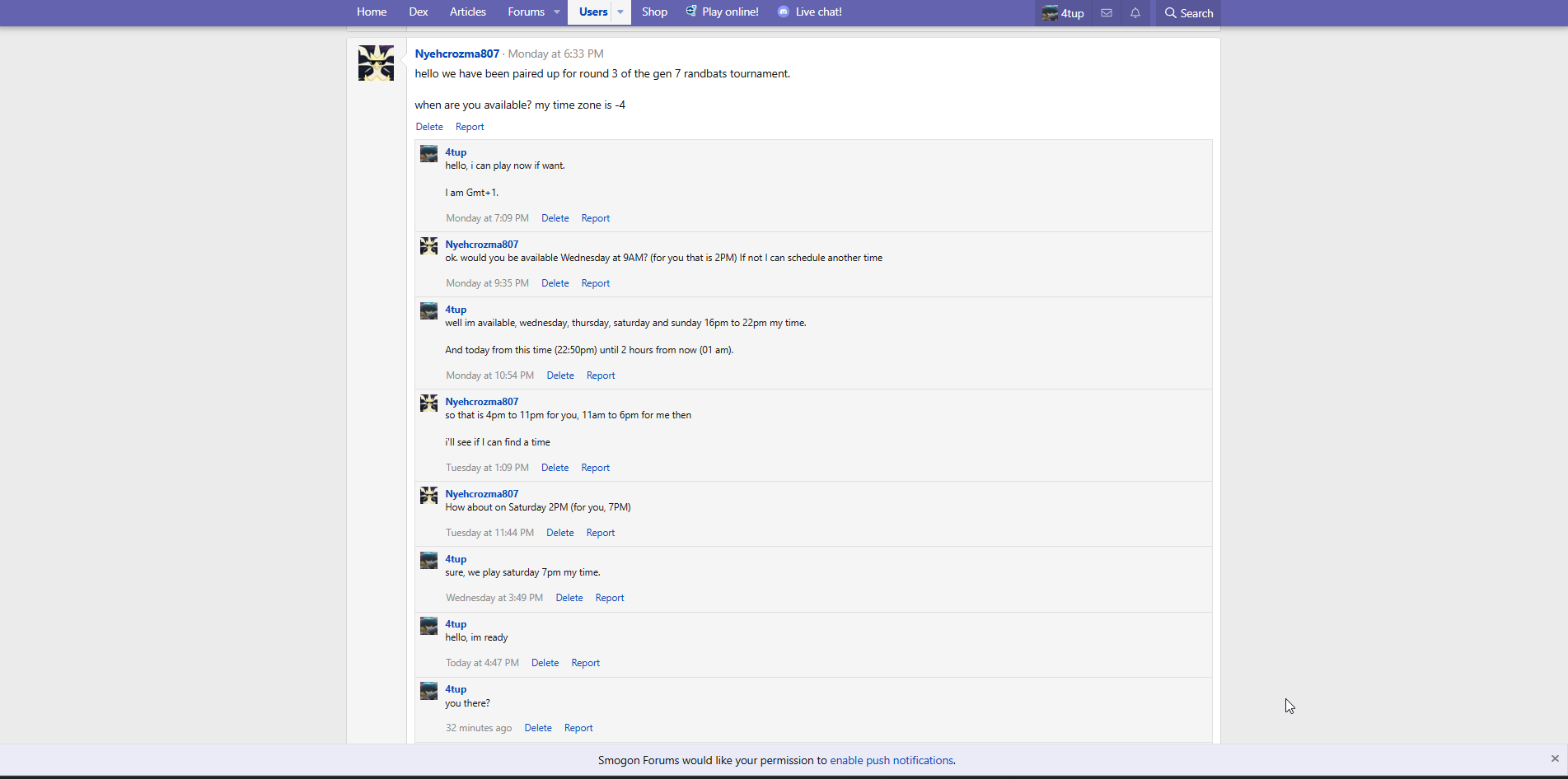Dismiss the push notifications banner
The width and height of the screenshot is (1568, 779).
[1554, 758]
